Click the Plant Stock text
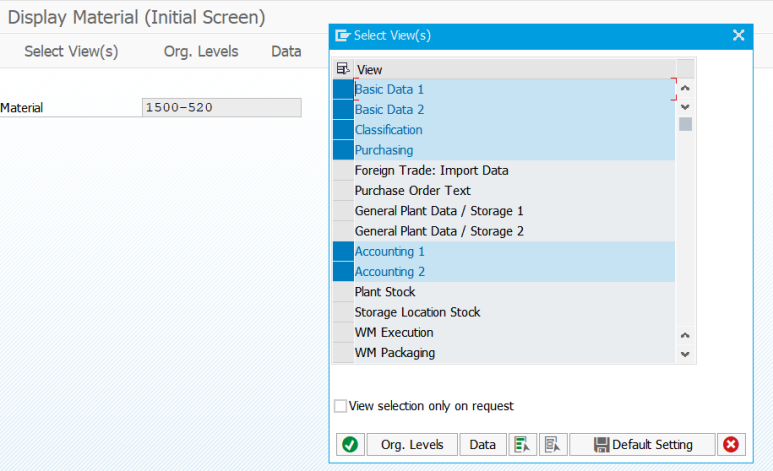 tap(385, 292)
